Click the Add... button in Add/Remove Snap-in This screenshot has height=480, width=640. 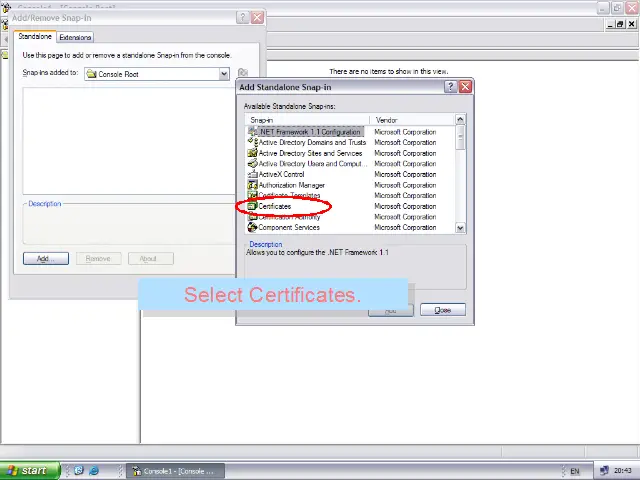click(x=46, y=258)
